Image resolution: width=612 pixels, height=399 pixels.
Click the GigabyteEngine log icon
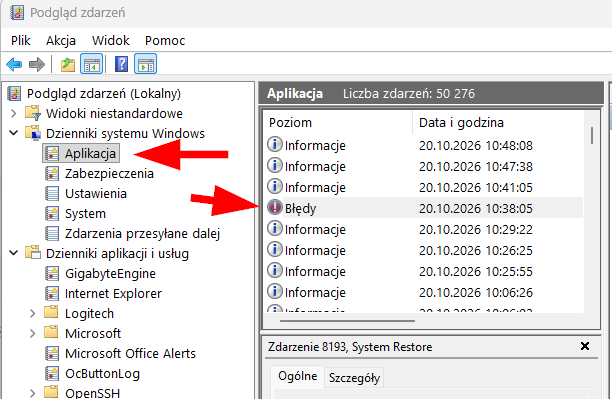[x=52, y=274]
